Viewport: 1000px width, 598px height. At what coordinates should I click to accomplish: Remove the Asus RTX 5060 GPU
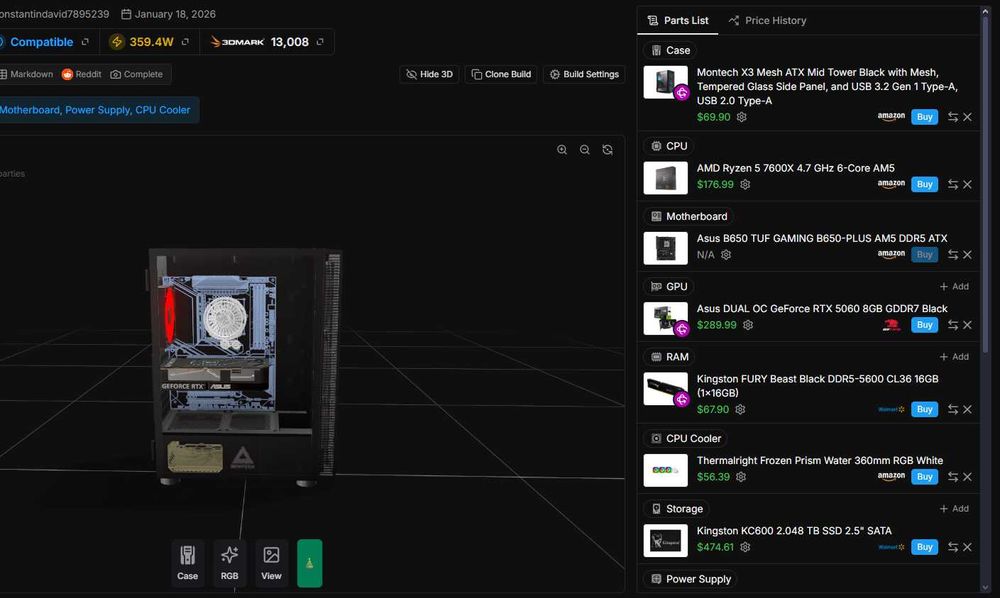point(967,325)
